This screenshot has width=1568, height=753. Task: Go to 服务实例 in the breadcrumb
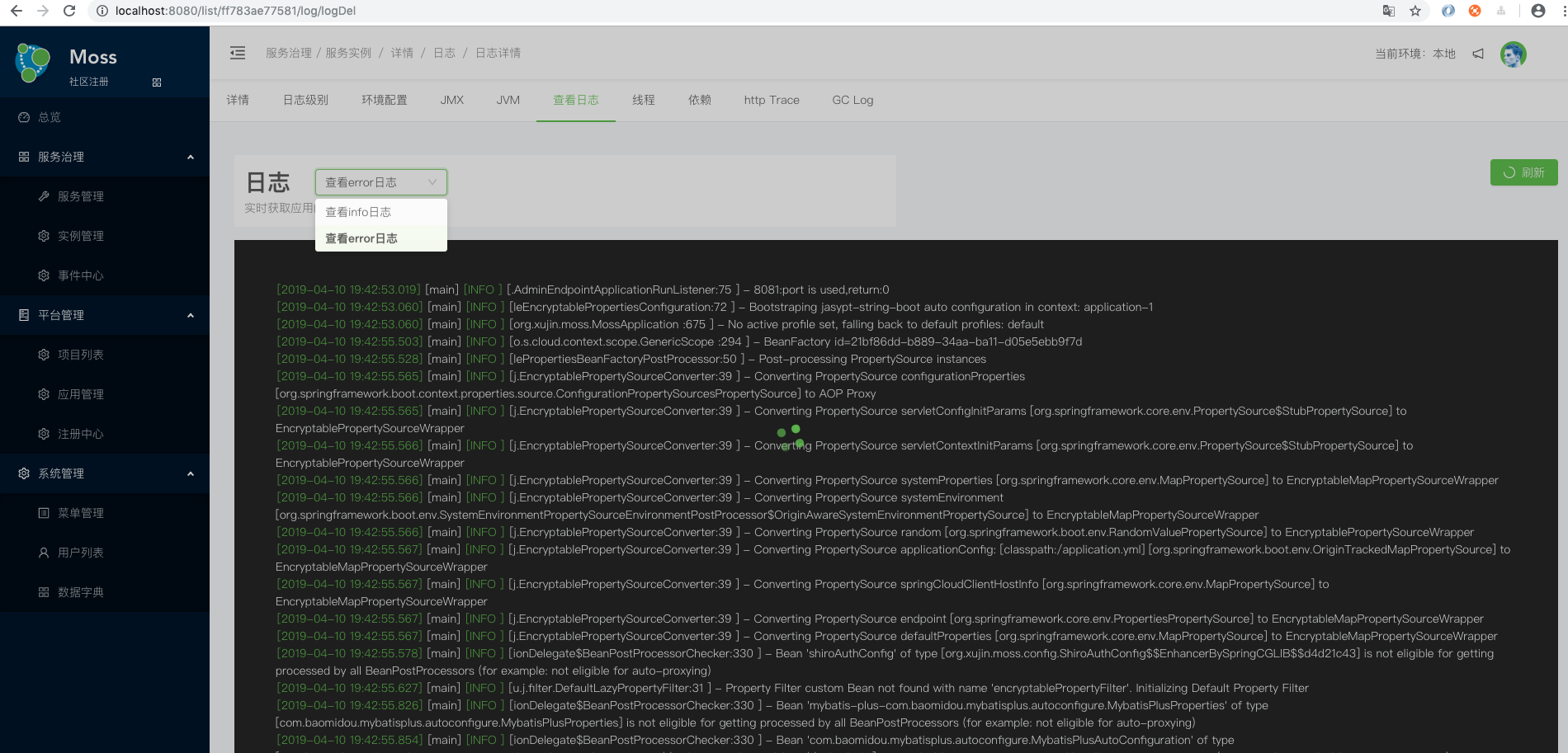348,53
